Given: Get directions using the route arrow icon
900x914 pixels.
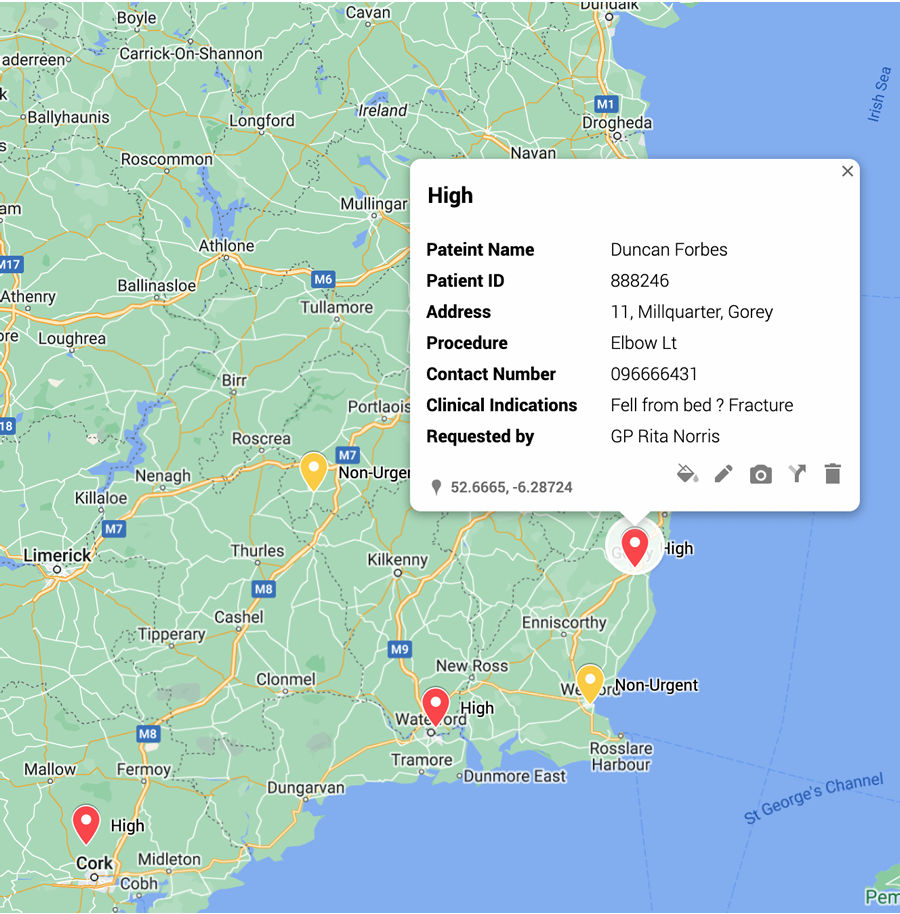Looking at the screenshot, I should 797,474.
